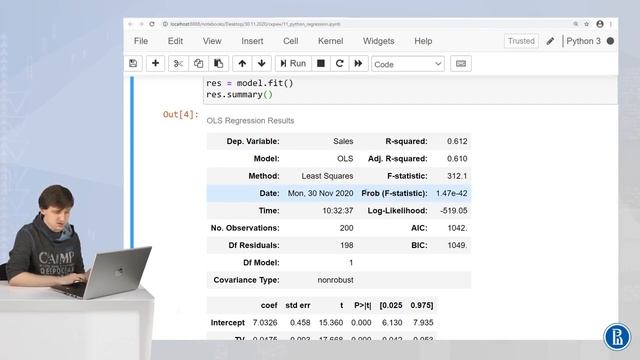Click the Intercept t value 15.360
Viewport: 640px width, 360px height.
pyautogui.click(x=331, y=323)
